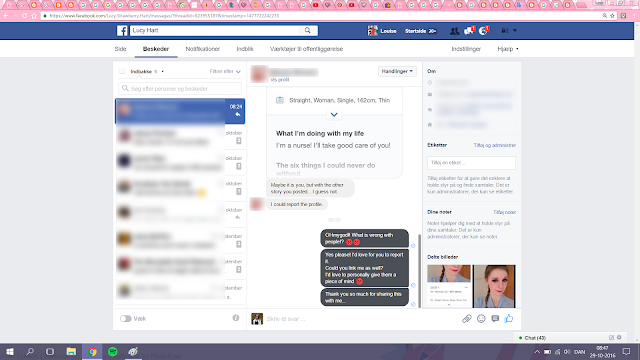The image size is (640, 360).
Task: Expand the profile card chevron
Action: pos(334,115)
